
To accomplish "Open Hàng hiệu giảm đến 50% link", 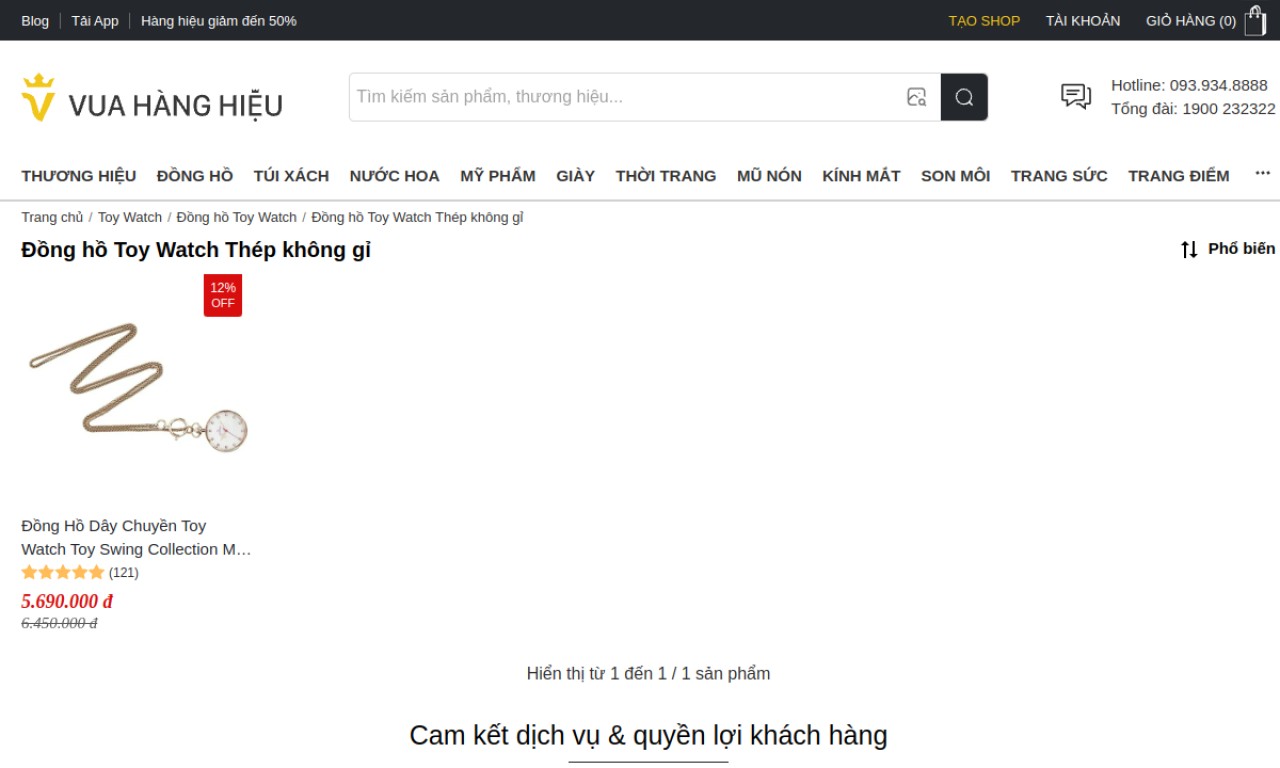I will [219, 21].
